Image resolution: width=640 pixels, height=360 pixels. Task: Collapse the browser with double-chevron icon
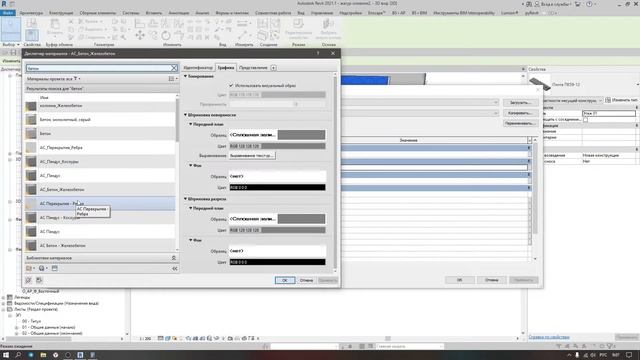(175, 268)
